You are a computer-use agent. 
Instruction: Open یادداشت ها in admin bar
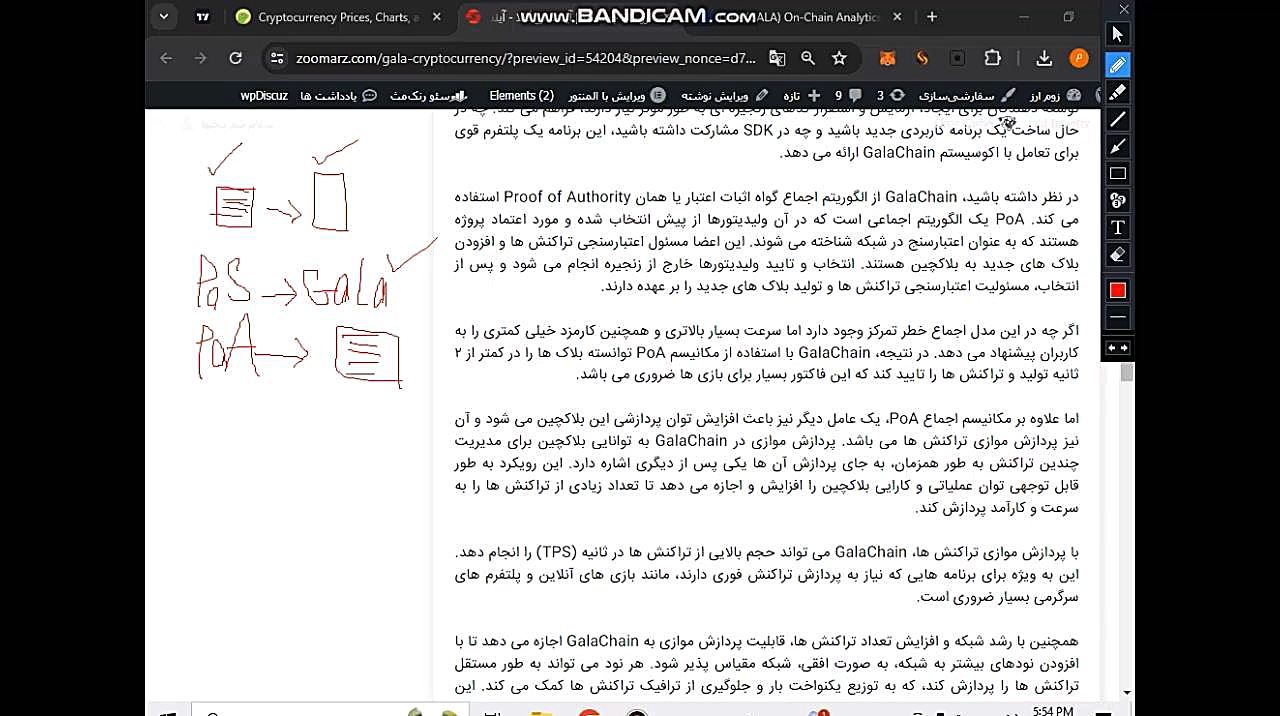338,96
